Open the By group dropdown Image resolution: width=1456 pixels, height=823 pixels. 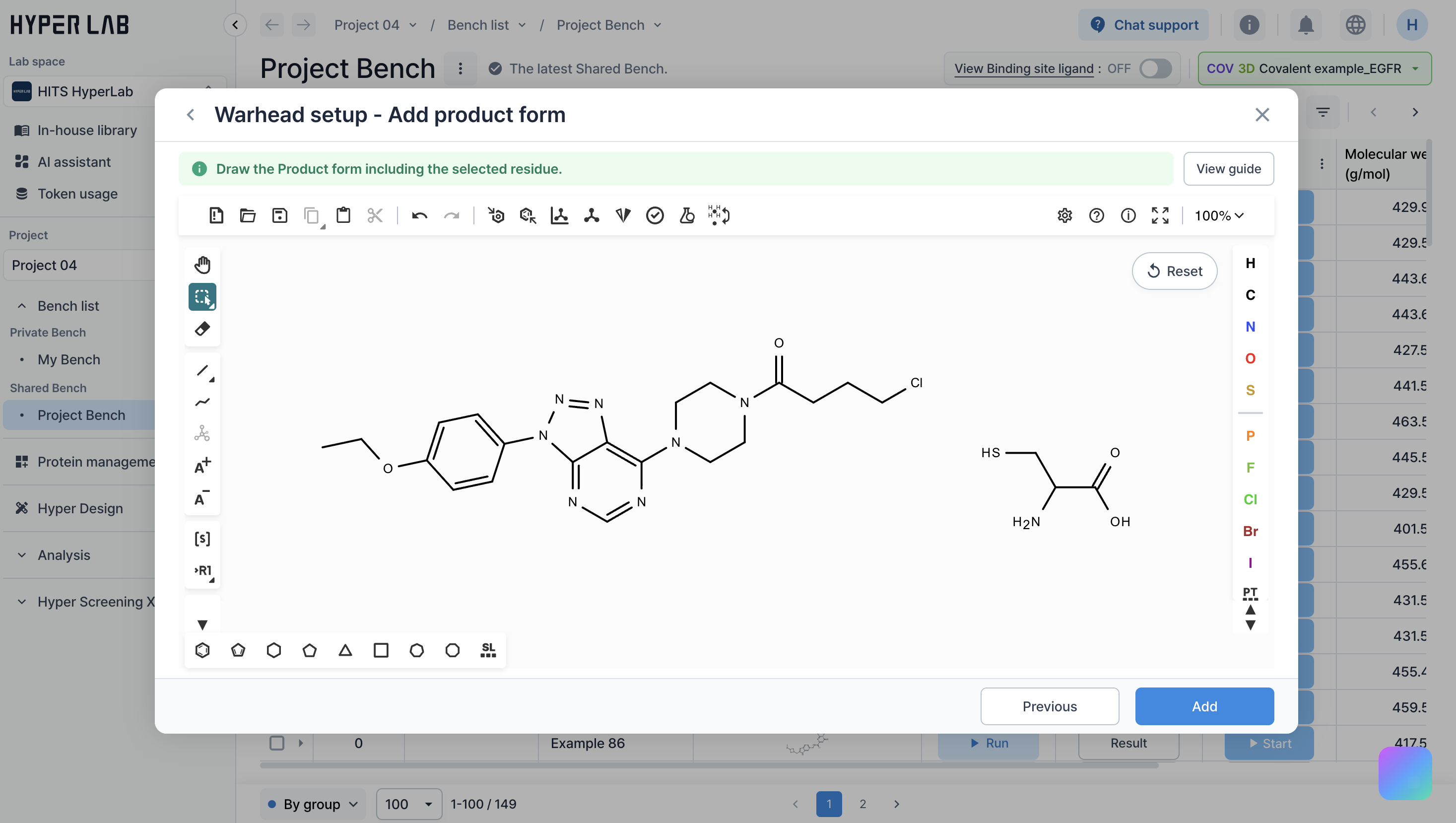pyautogui.click(x=313, y=804)
